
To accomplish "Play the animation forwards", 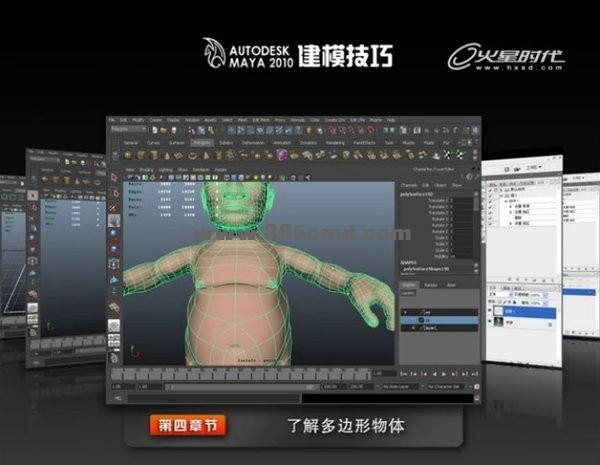I will (x=444, y=374).
